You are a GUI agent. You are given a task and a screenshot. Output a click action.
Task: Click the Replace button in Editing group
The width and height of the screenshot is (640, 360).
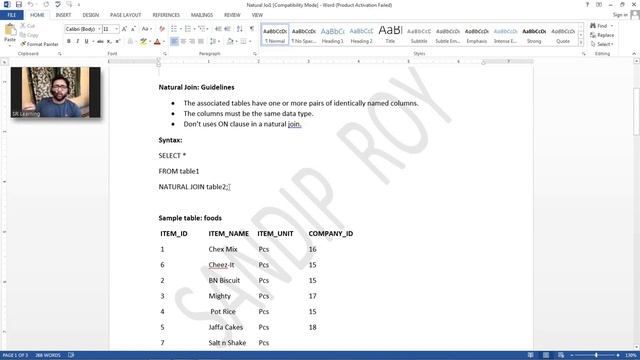pyautogui.click(x=602, y=35)
